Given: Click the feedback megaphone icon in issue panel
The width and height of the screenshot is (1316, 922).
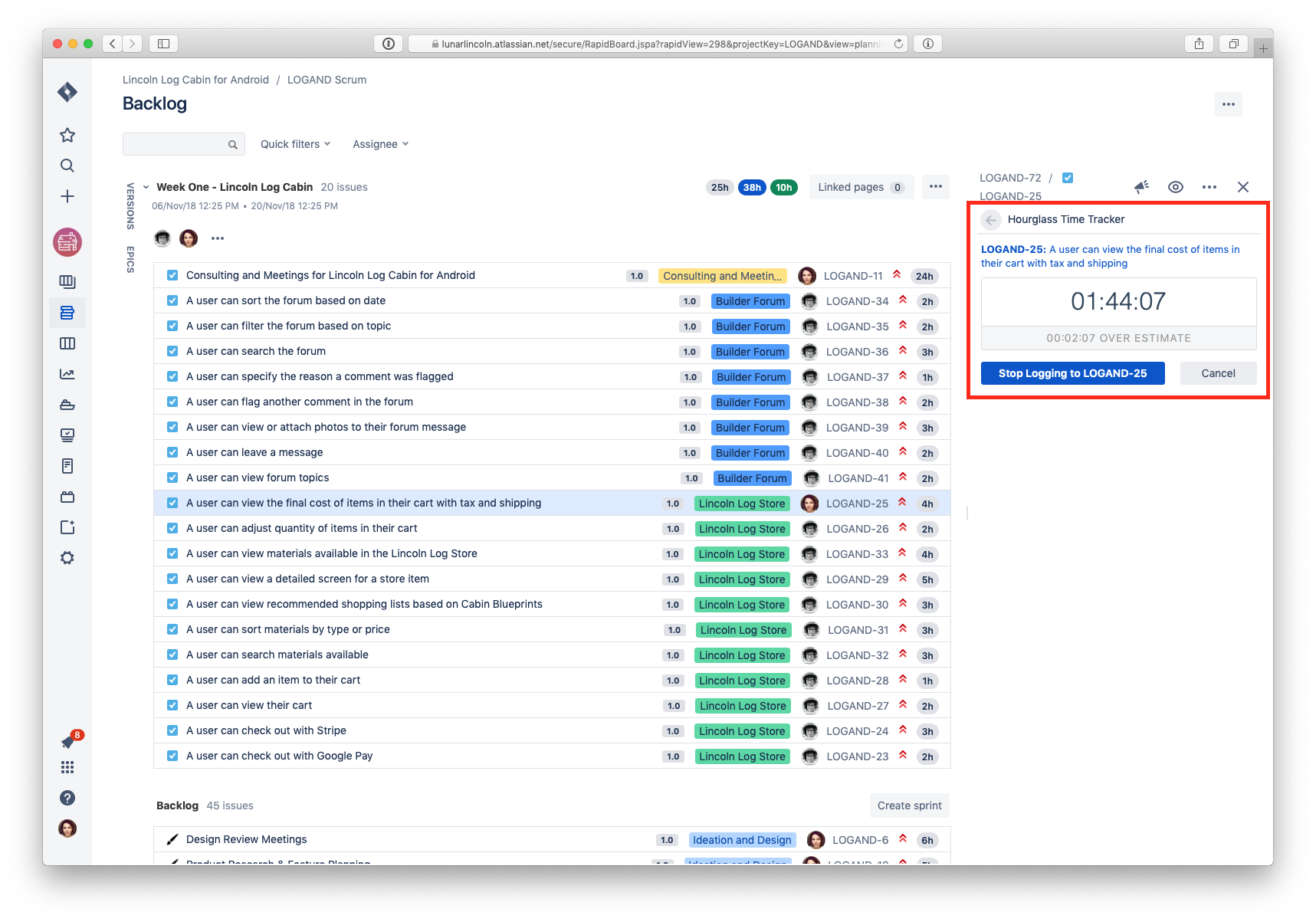Looking at the screenshot, I should coord(1142,187).
